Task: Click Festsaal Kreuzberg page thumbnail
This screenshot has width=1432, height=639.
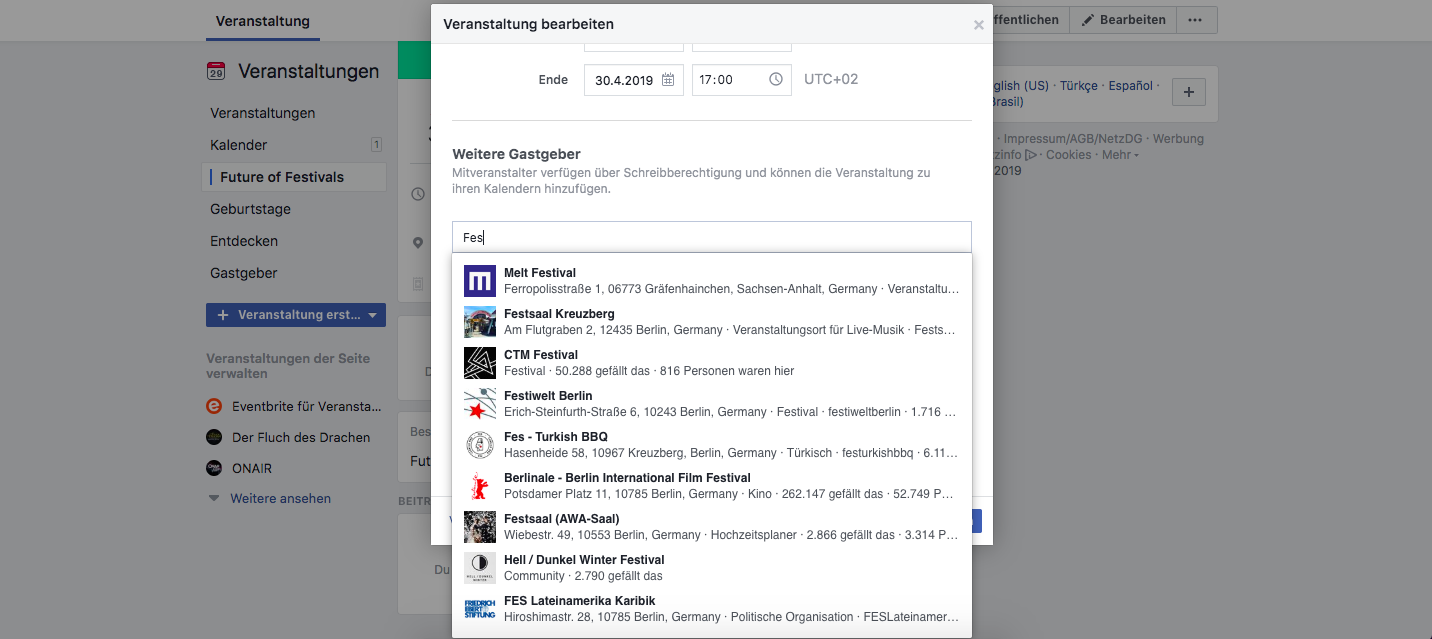Action: coord(480,322)
